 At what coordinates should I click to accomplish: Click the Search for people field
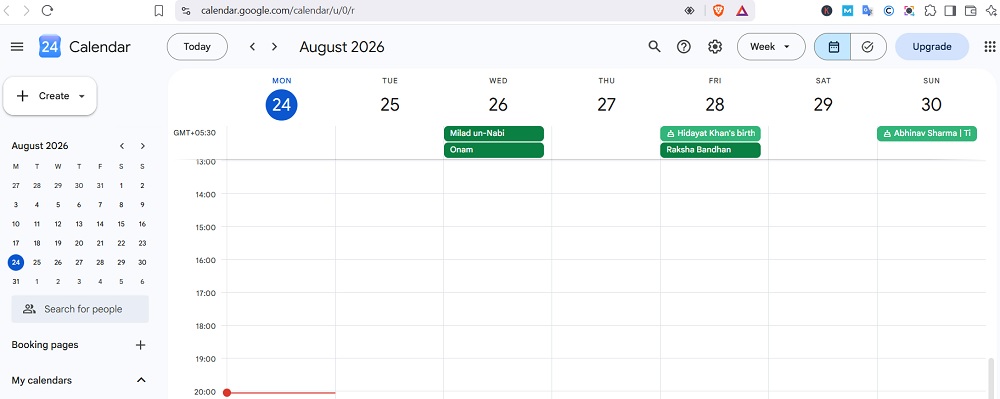pyautogui.click(x=80, y=309)
